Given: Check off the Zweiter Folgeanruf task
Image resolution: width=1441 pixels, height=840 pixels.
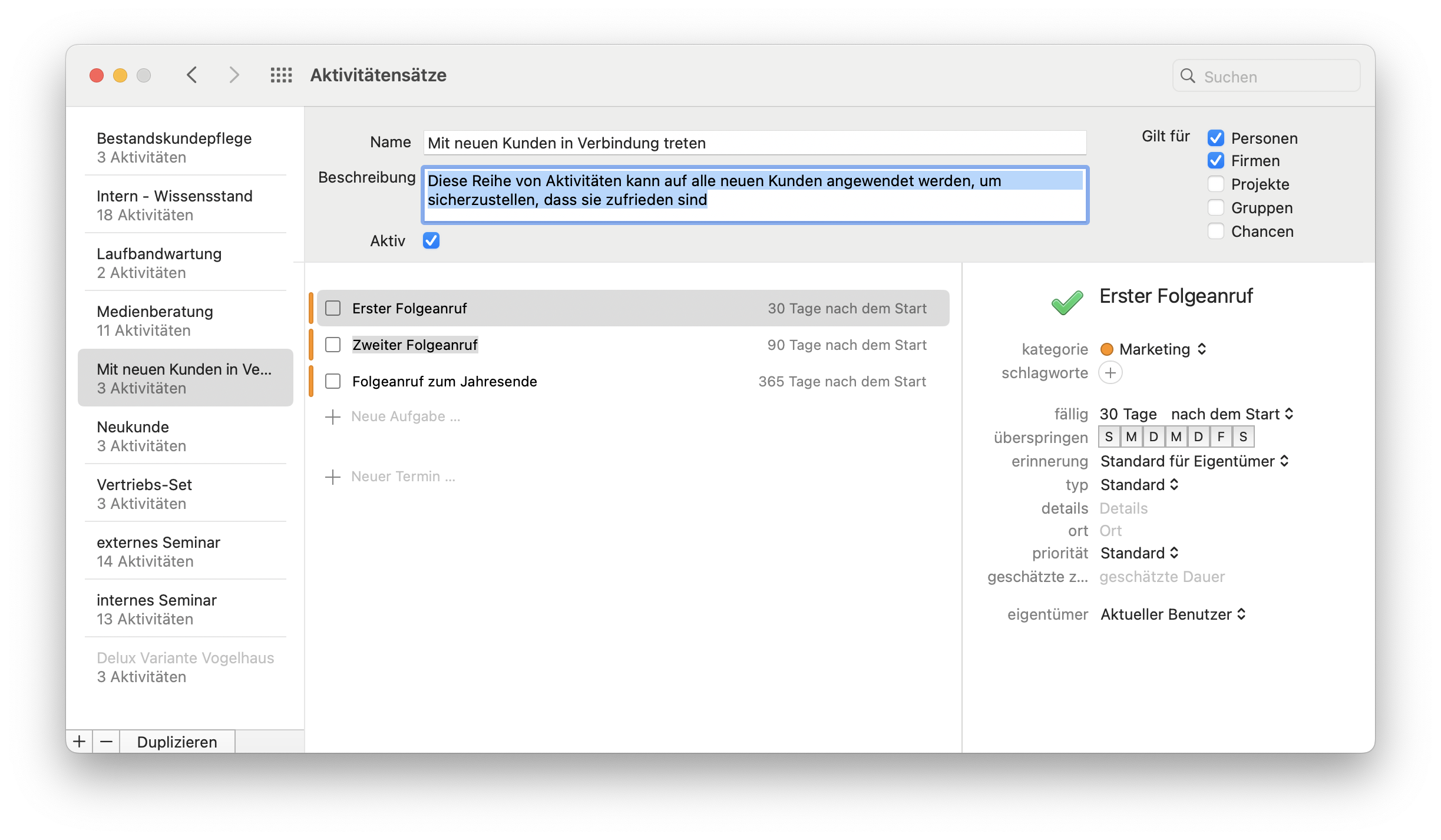Looking at the screenshot, I should pyautogui.click(x=333, y=345).
